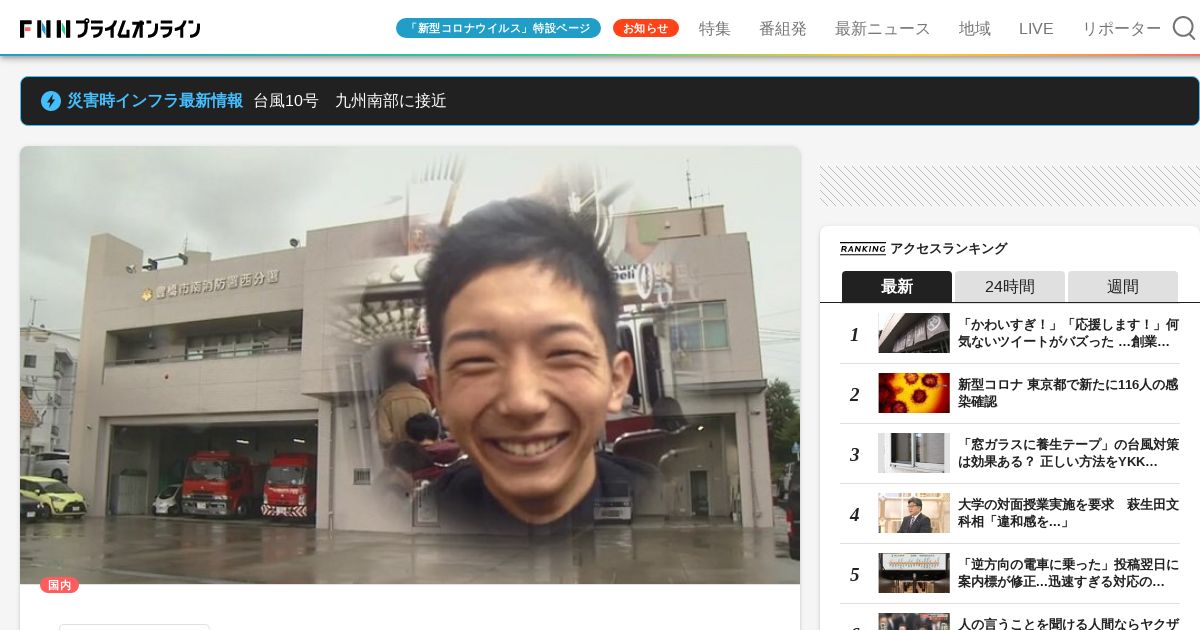Open the 最新ニュース menu item
This screenshot has height=630, width=1200.
tap(882, 29)
